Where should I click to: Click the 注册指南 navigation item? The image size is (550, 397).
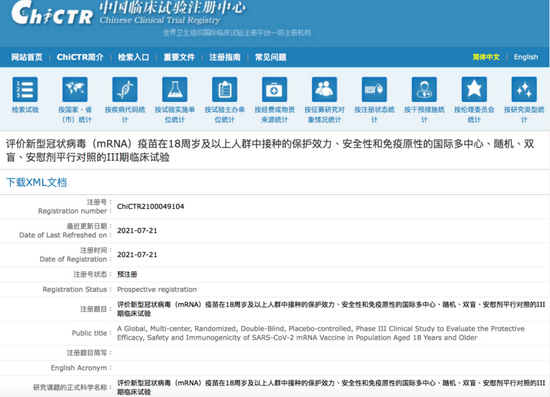[x=225, y=57]
